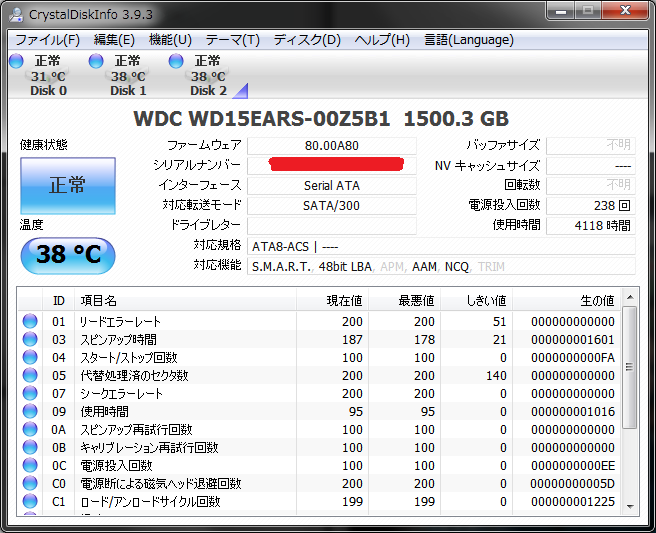The height and width of the screenshot is (533, 656).
Task: Click the CrystalDiskInfo title bar app icon
Action: coord(16,14)
